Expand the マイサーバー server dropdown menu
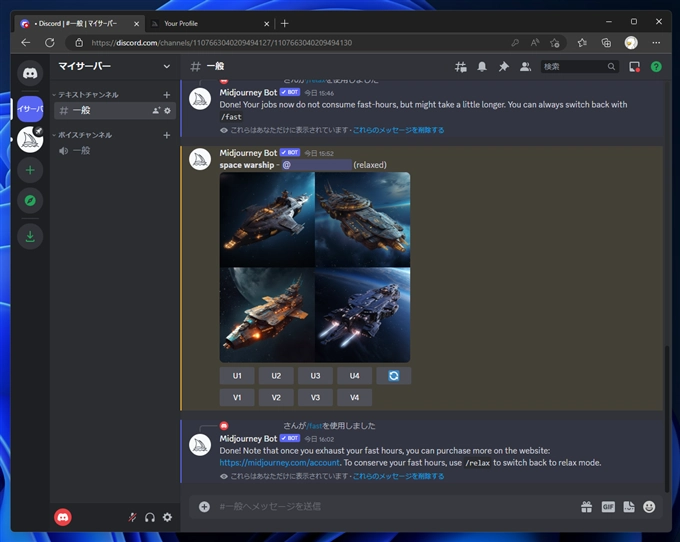Viewport: 680px width, 542px height. pyautogui.click(x=167, y=66)
